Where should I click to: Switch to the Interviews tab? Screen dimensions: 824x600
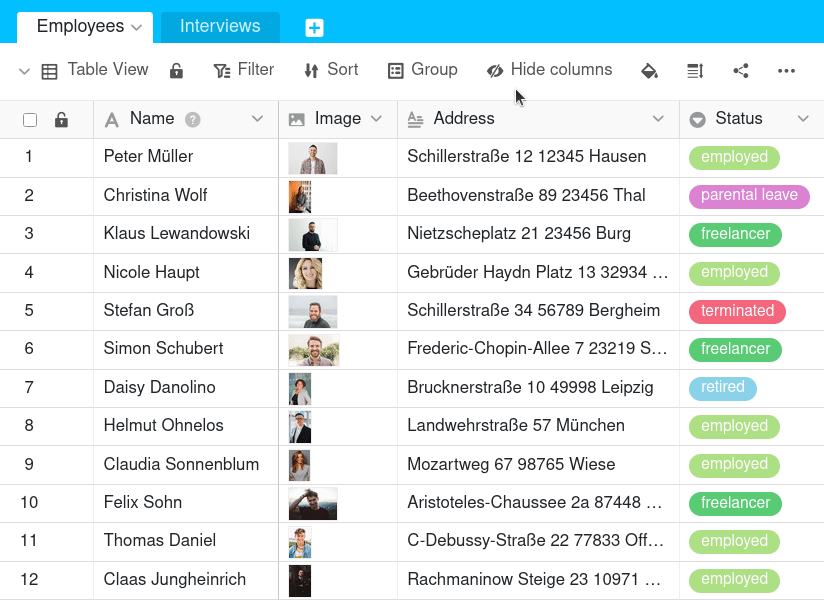[x=220, y=27]
